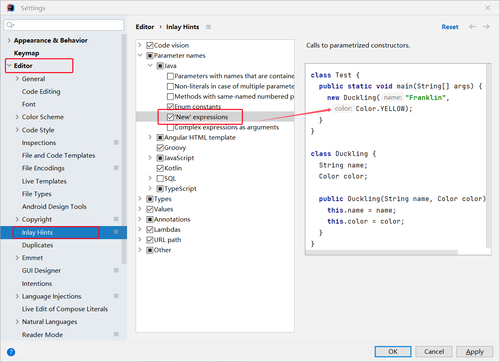Collapse the Java hints node

[150, 66]
